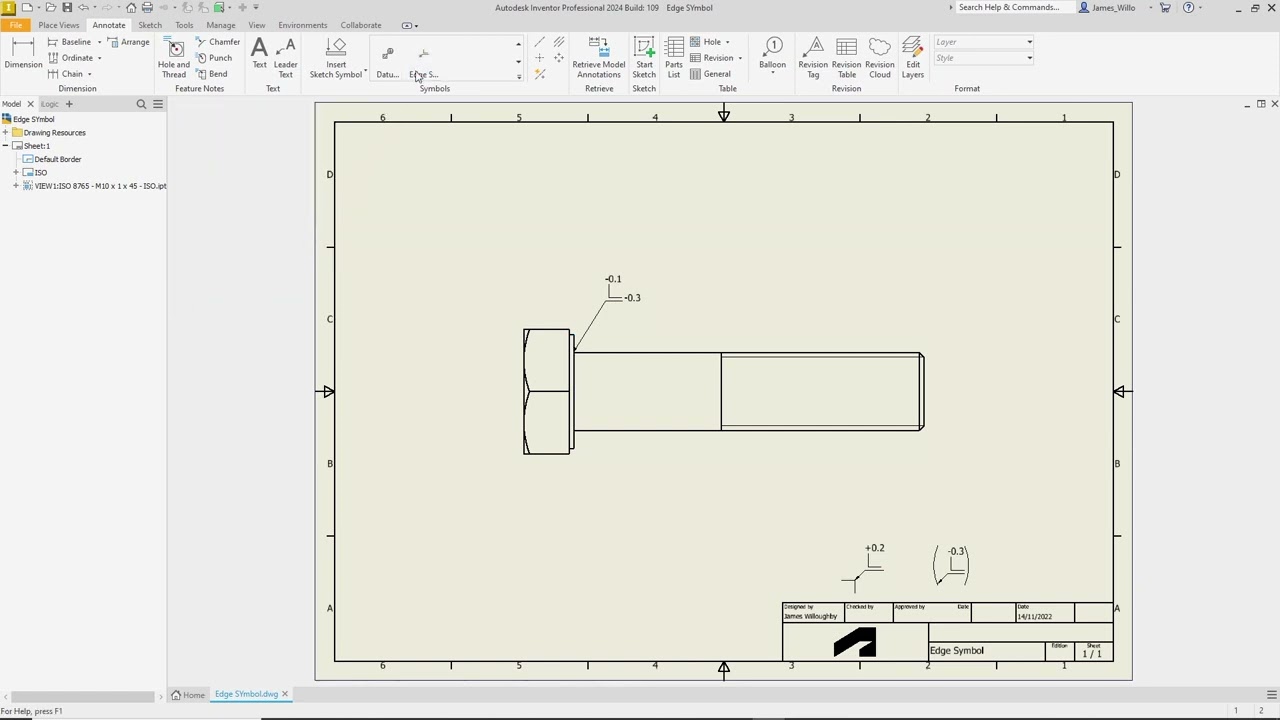Expand Drawing Resources node

pyautogui.click(x=5, y=132)
